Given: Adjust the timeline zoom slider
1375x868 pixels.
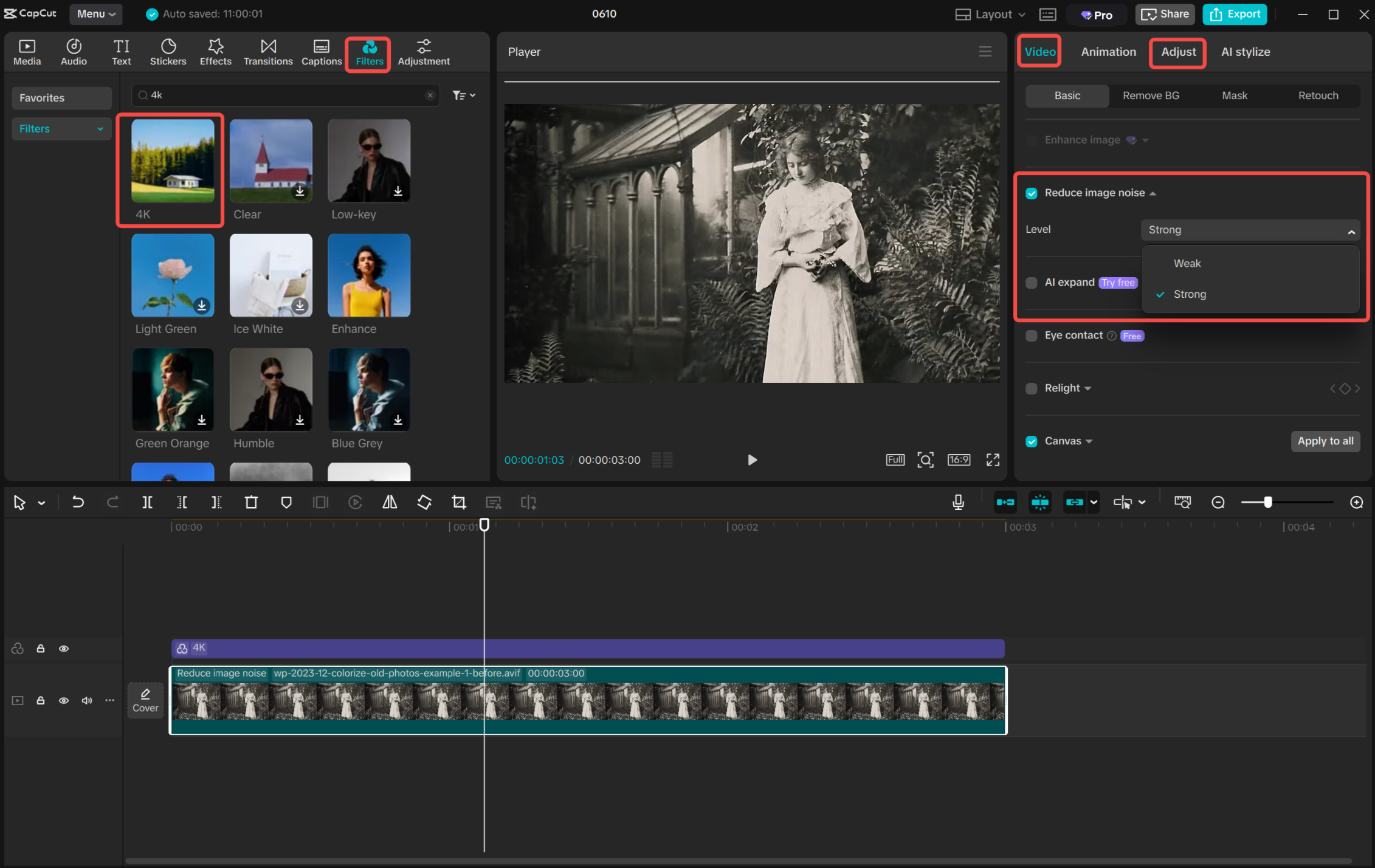Looking at the screenshot, I should pyautogui.click(x=1269, y=502).
